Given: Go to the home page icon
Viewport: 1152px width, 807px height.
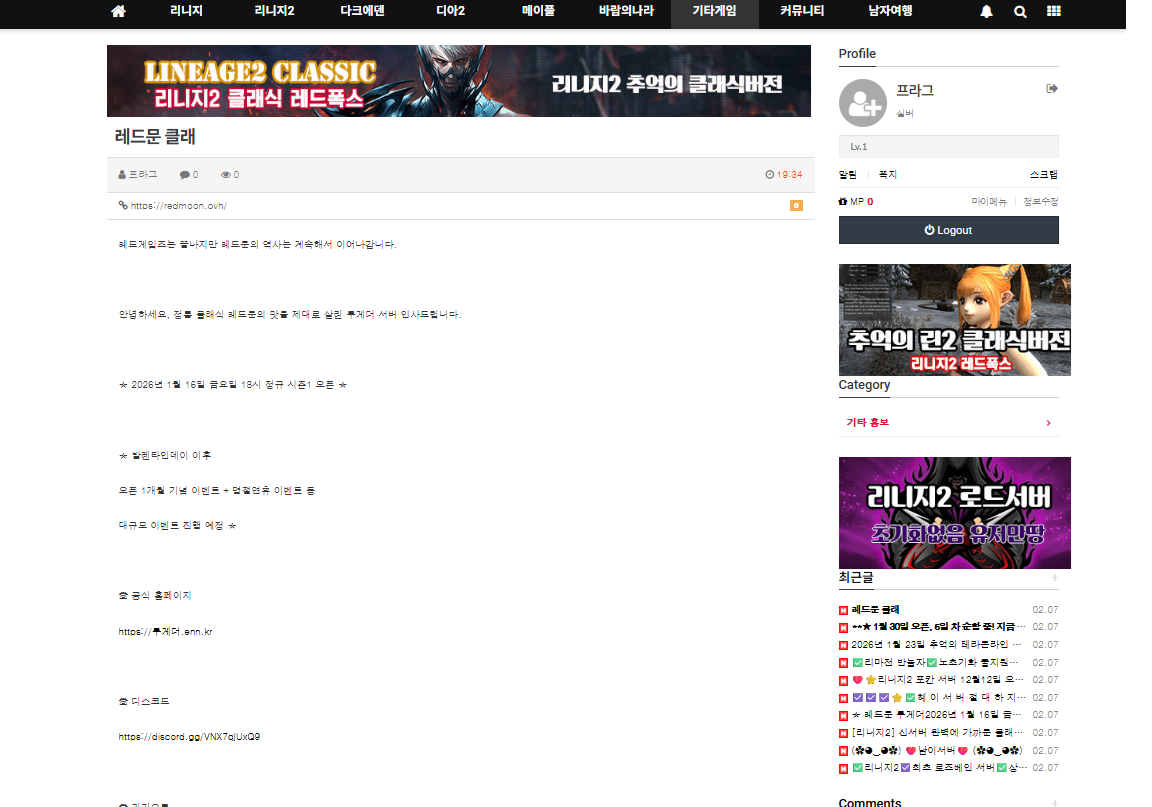Looking at the screenshot, I should (x=118, y=12).
